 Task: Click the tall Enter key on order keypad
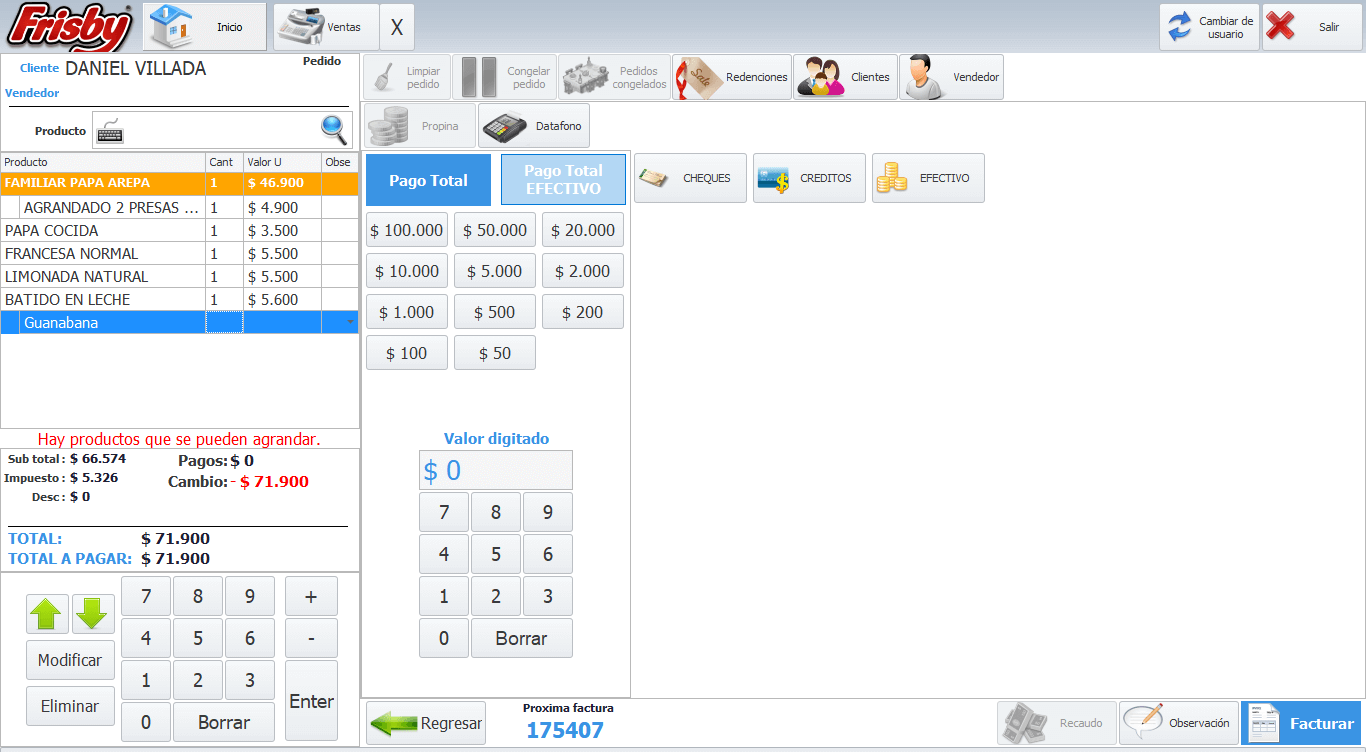click(311, 701)
